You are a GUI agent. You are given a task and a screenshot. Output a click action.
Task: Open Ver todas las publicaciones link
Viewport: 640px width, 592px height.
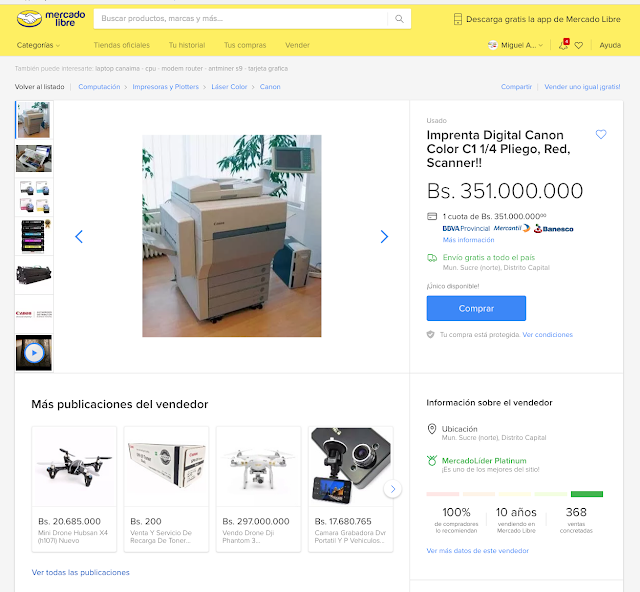80,572
